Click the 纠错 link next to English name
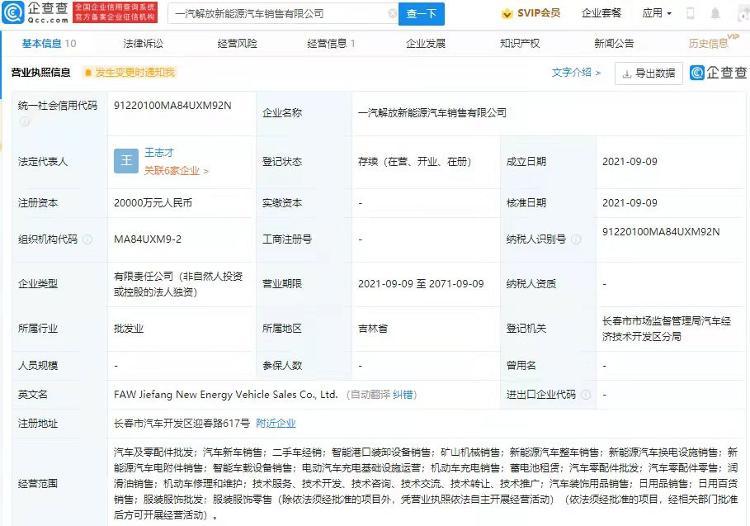 (x=402, y=395)
